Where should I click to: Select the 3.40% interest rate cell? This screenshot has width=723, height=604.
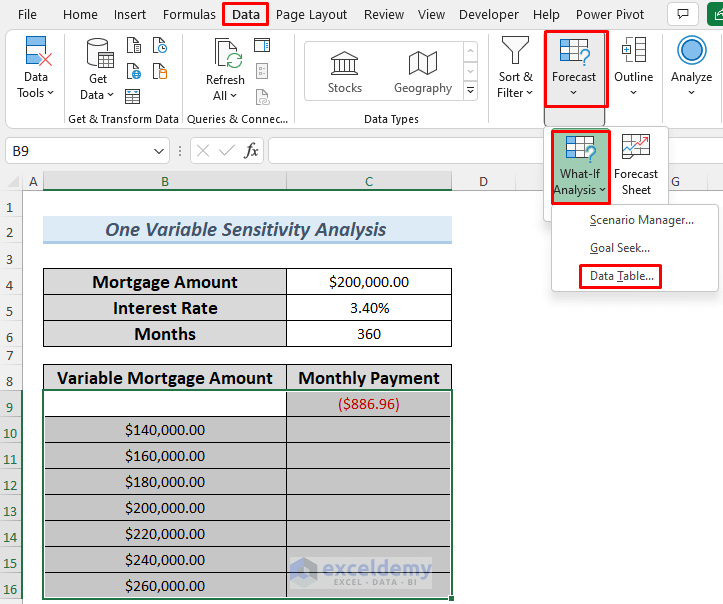pyautogui.click(x=369, y=308)
